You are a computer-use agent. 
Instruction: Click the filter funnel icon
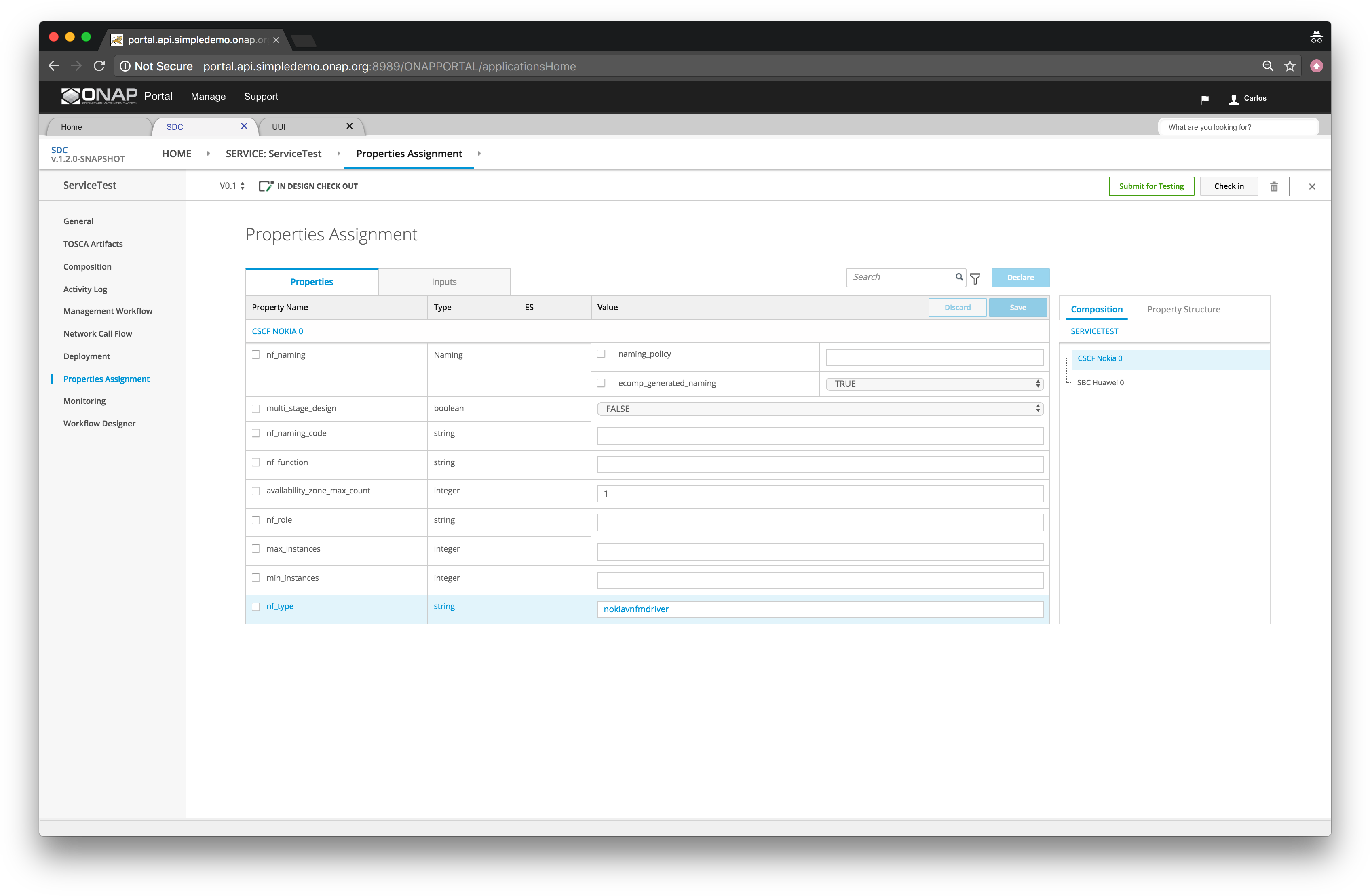[975, 278]
